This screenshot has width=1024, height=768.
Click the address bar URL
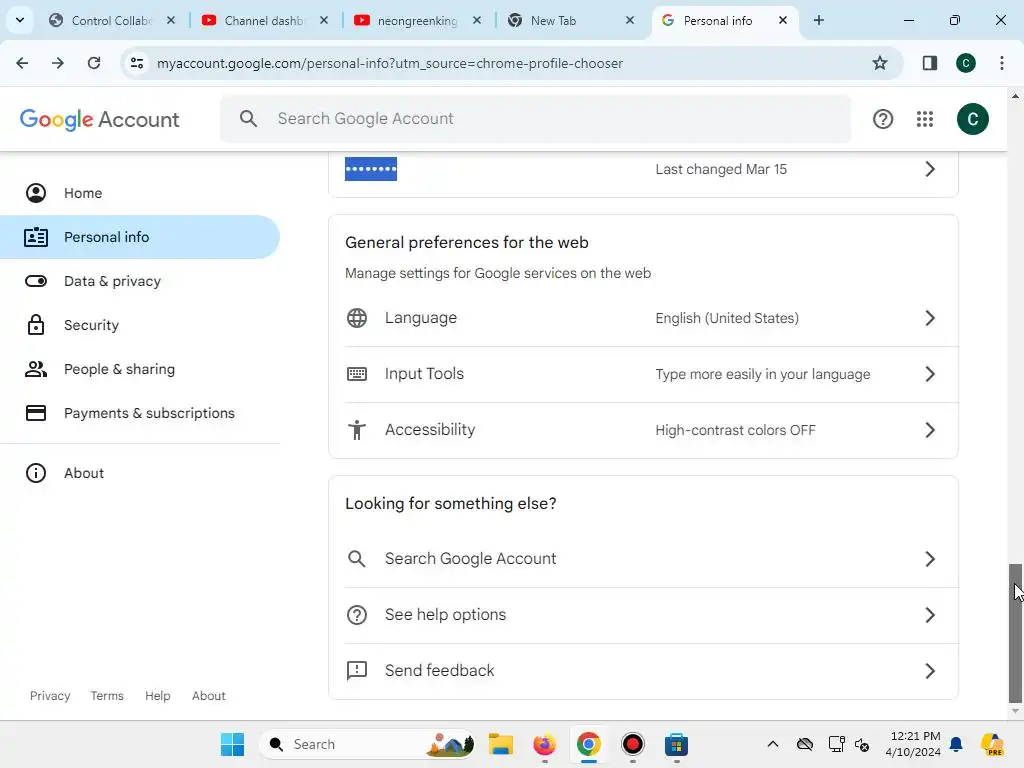click(x=390, y=63)
